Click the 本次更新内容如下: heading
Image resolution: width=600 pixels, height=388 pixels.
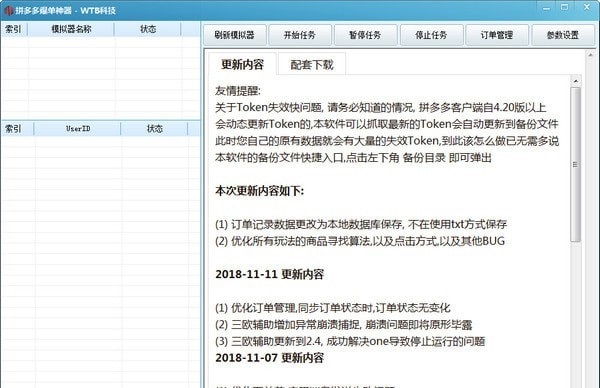259,191
